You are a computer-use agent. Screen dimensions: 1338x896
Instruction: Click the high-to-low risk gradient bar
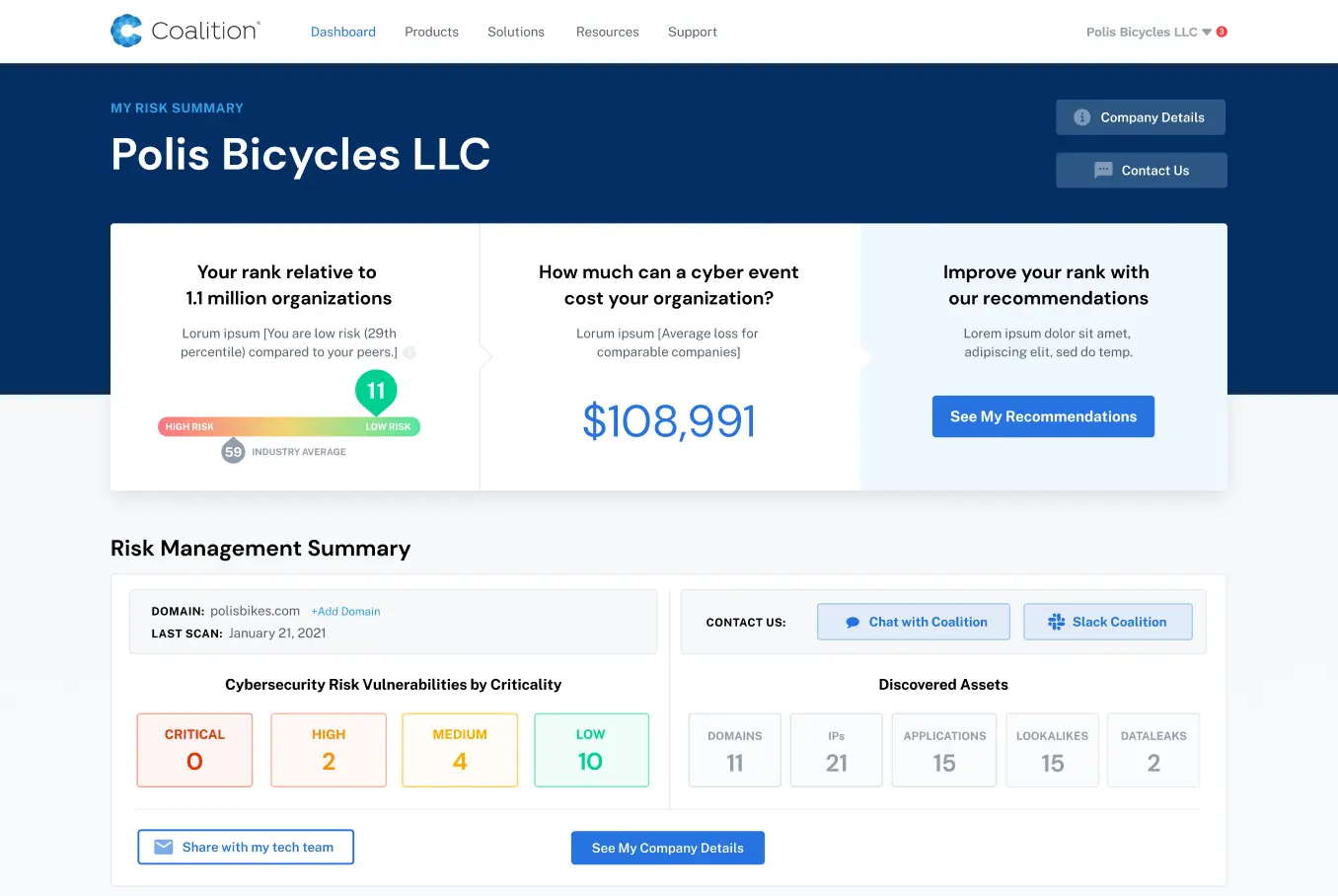(289, 426)
